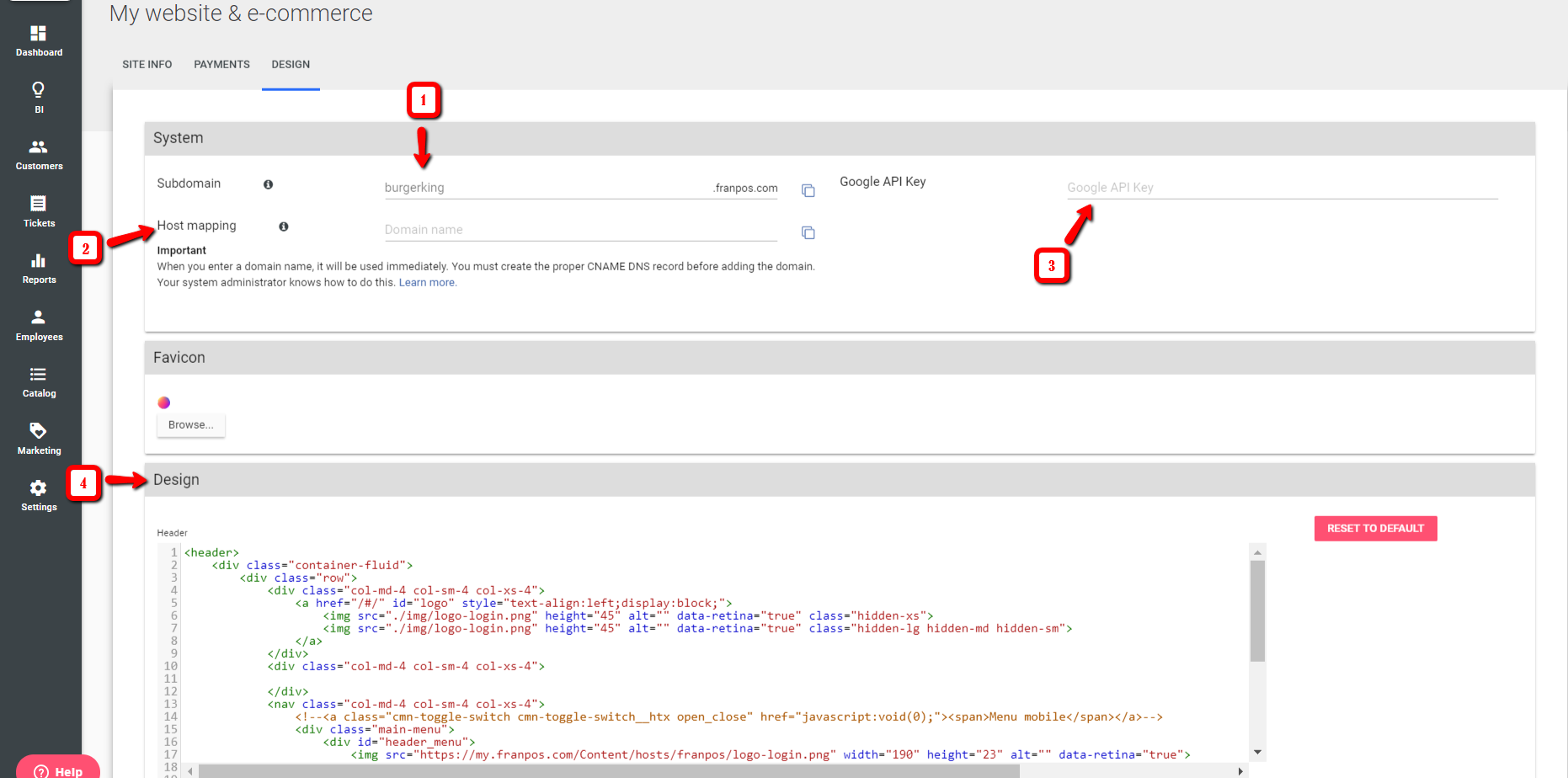Viewport: 1568px width, 778px height.
Task: Click the favicon preview image
Action: (x=164, y=402)
